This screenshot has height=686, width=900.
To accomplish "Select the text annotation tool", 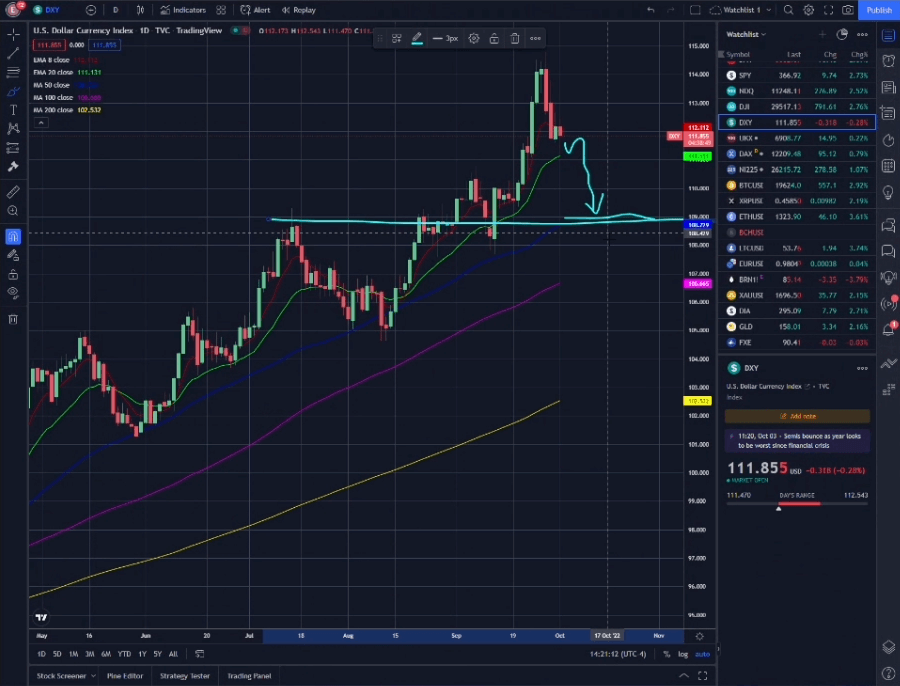I will (13, 110).
